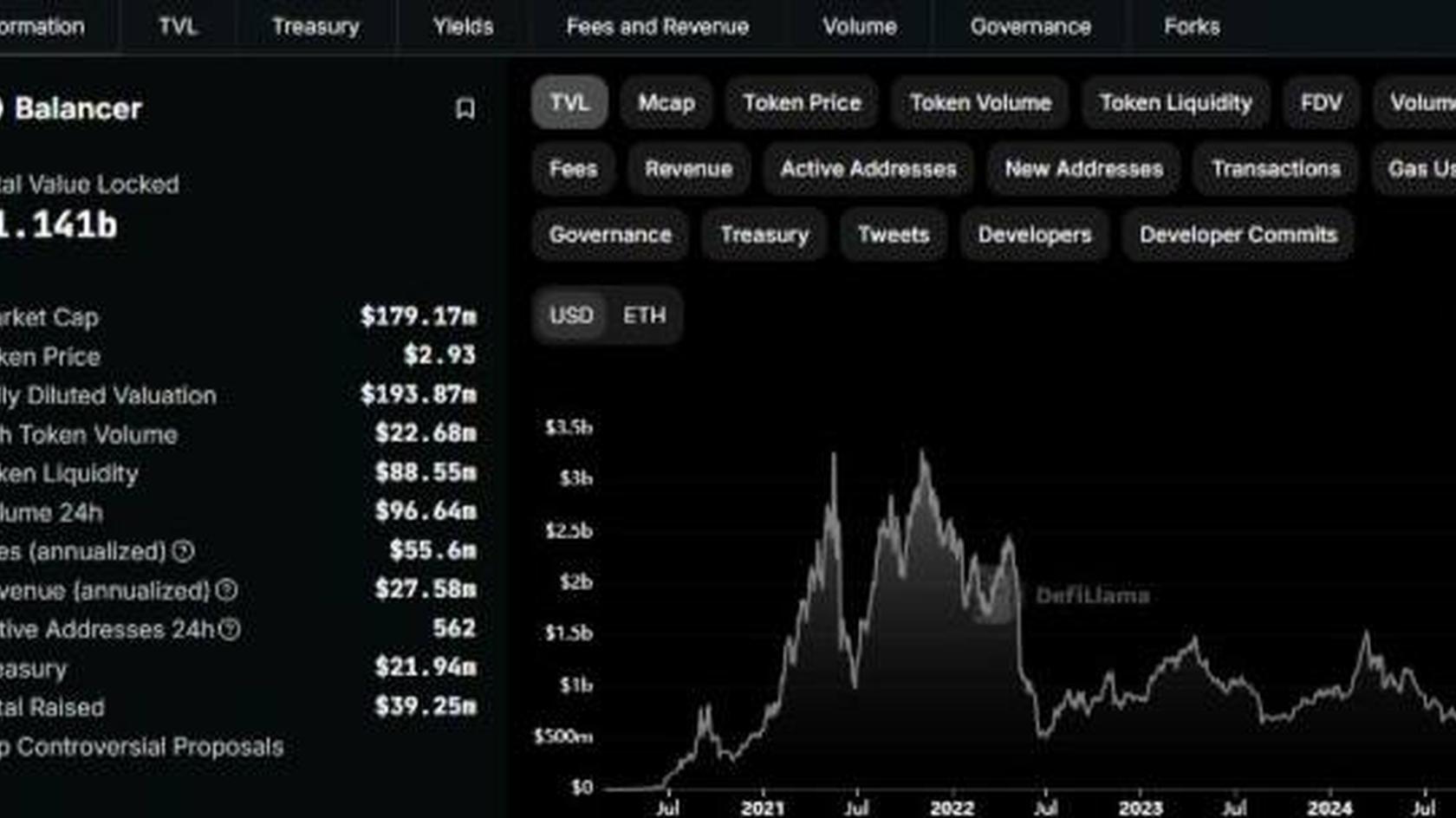This screenshot has height=818, width=1456.
Task: Enable Governance metric chip on chart
Action: coord(610,235)
